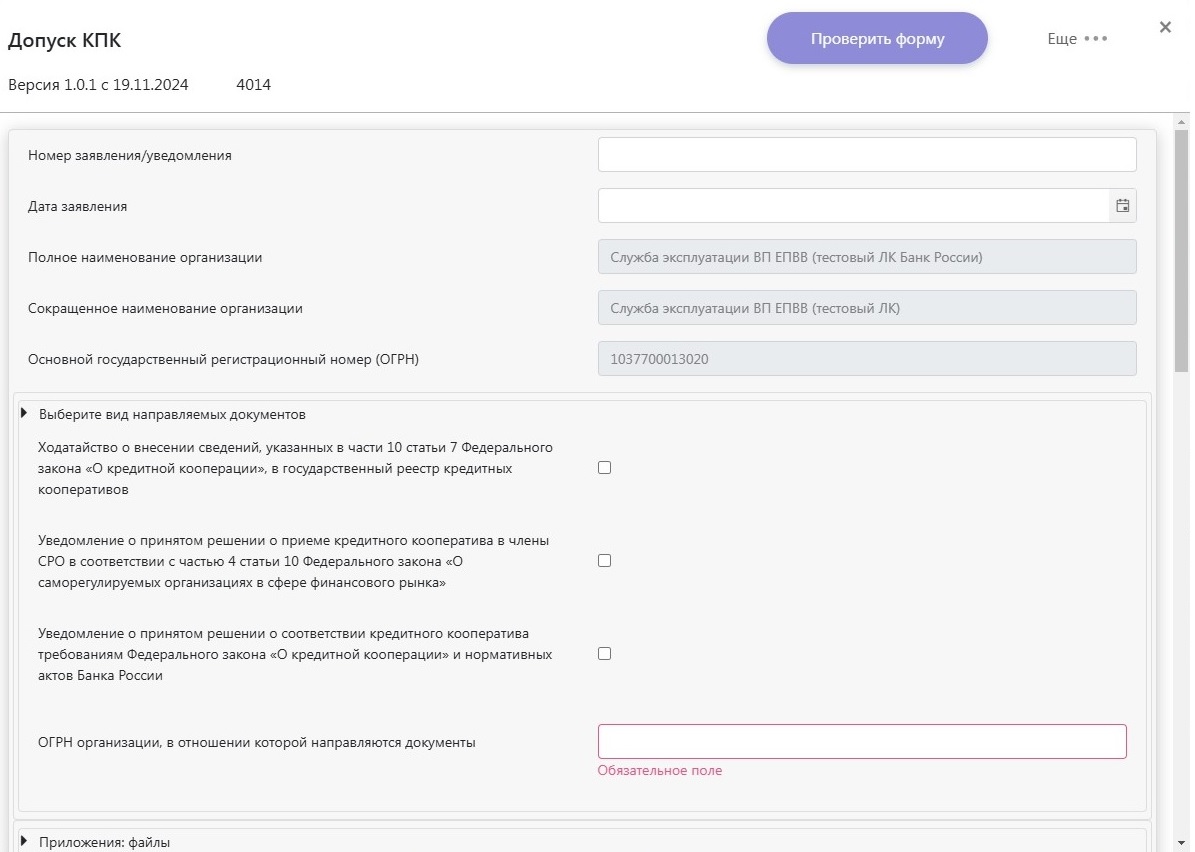Click the Полное наименование организации field
Viewport: 1195px width, 852px height.
click(x=866, y=257)
